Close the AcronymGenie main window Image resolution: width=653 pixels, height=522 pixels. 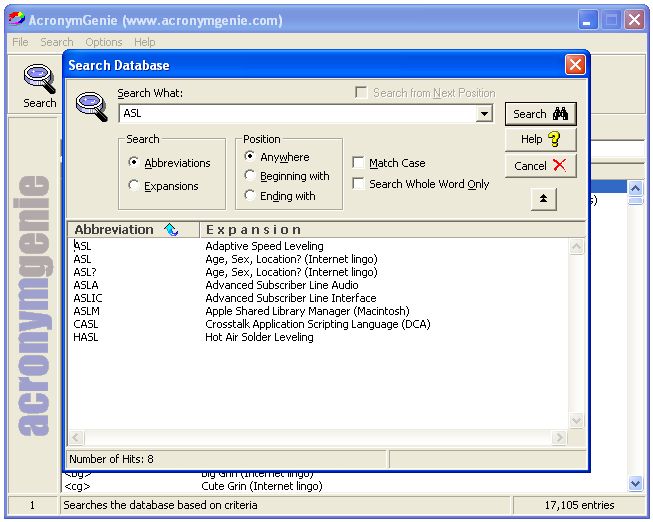click(x=635, y=20)
